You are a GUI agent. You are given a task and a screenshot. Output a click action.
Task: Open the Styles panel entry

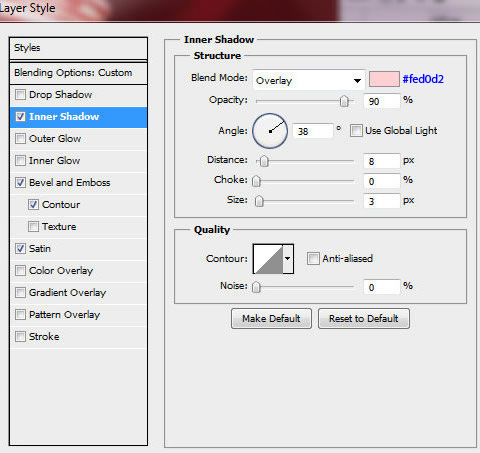tap(79, 48)
